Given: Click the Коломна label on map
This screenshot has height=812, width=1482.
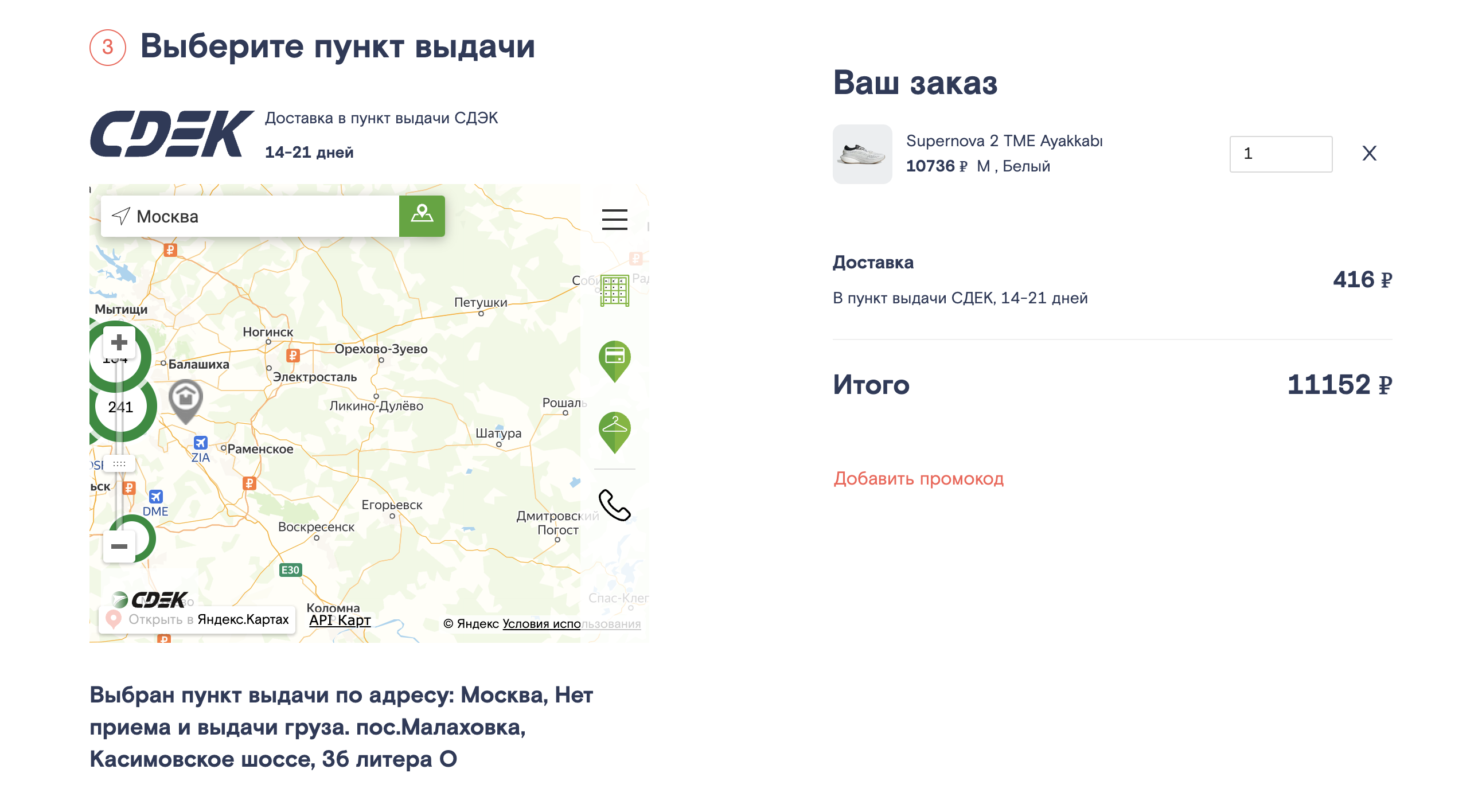Looking at the screenshot, I should [333, 608].
